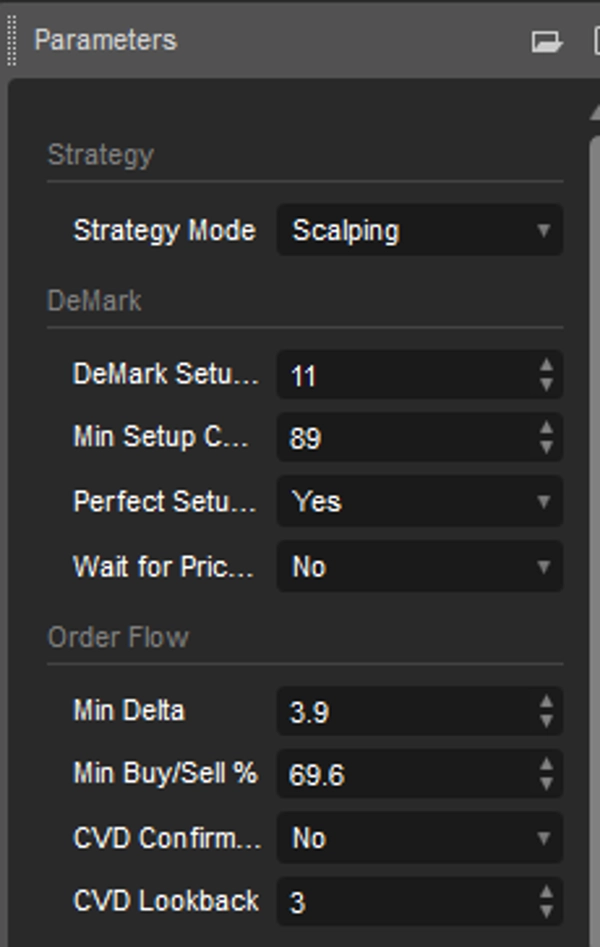Open the CVD Confirm dropdown
600x947 pixels.
(x=420, y=838)
